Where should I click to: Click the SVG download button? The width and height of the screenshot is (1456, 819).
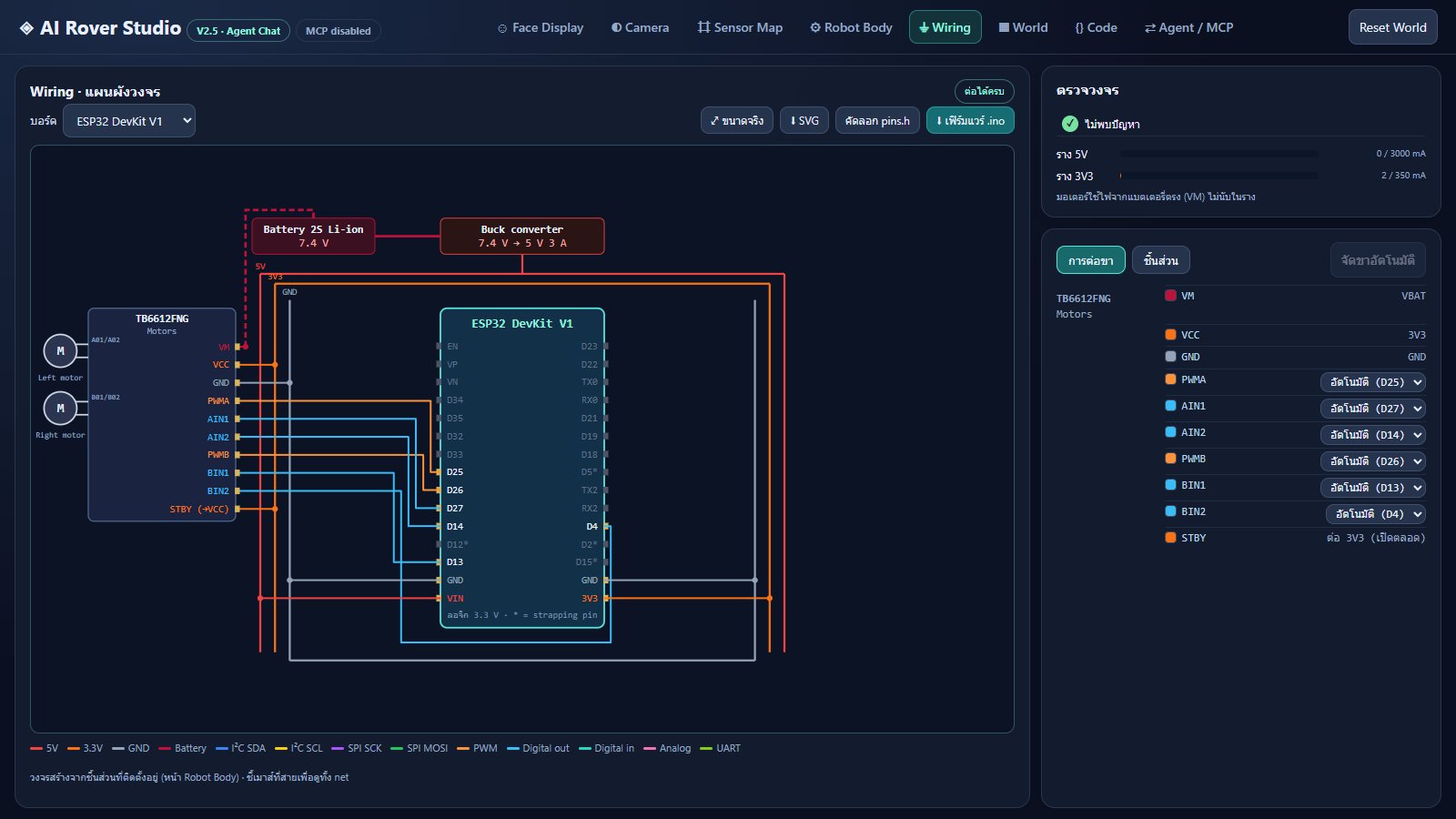click(804, 120)
